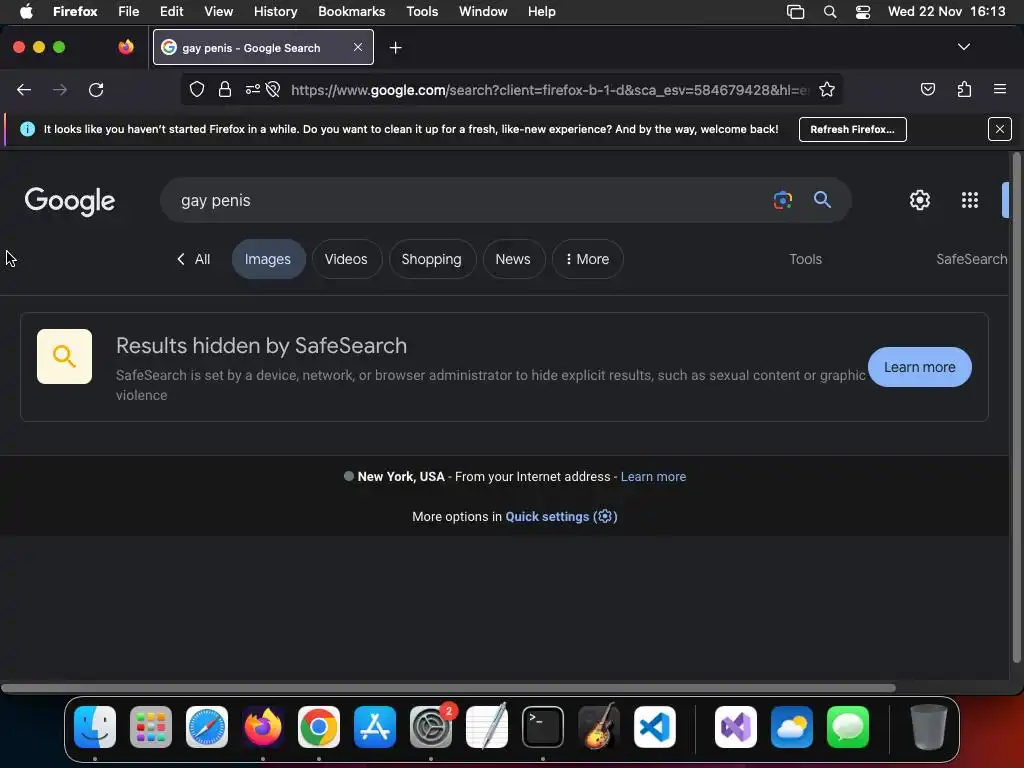Select the Images tab
Screen dimensions: 1024x768
pos(268,259)
